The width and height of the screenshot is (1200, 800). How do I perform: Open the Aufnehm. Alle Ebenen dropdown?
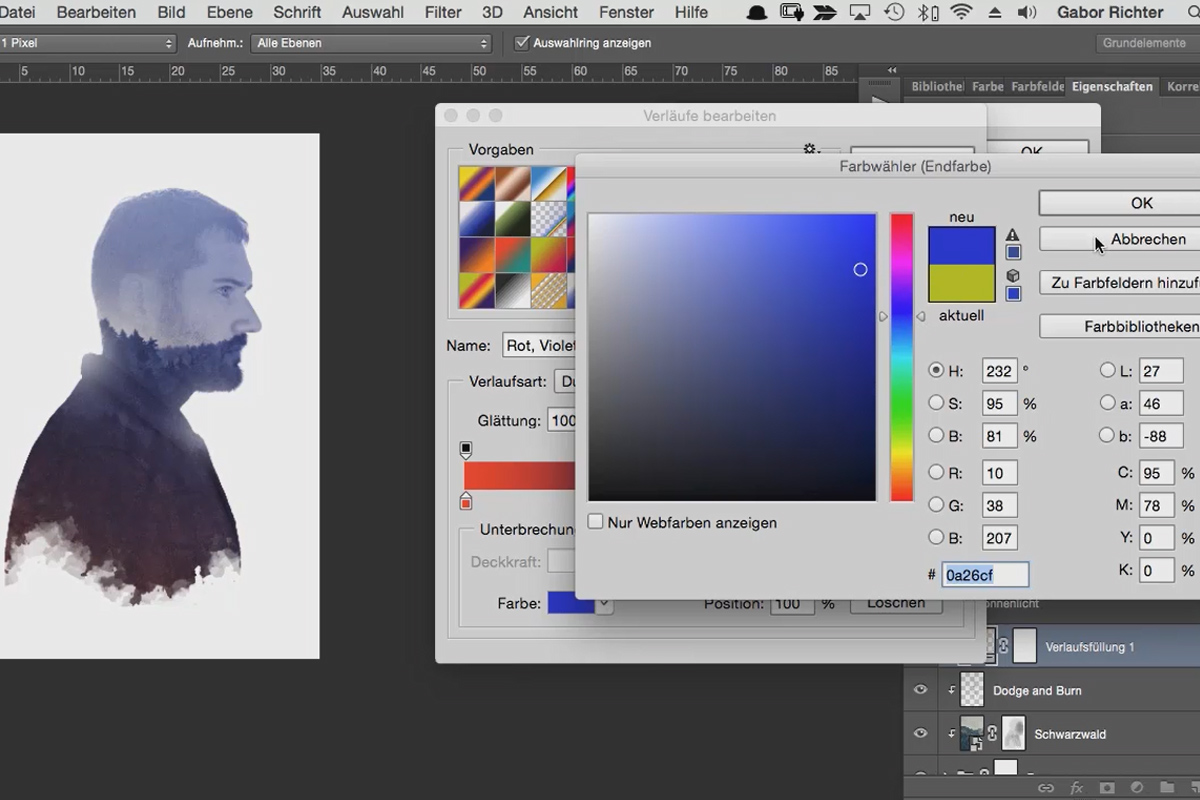pyautogui.click(x=371, y=43)
